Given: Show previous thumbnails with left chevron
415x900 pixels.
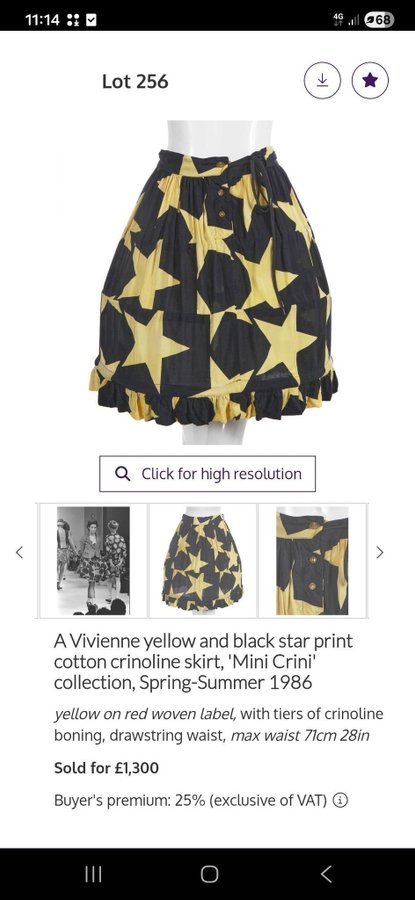Looking at the screenshot, I should click(19, 552).
